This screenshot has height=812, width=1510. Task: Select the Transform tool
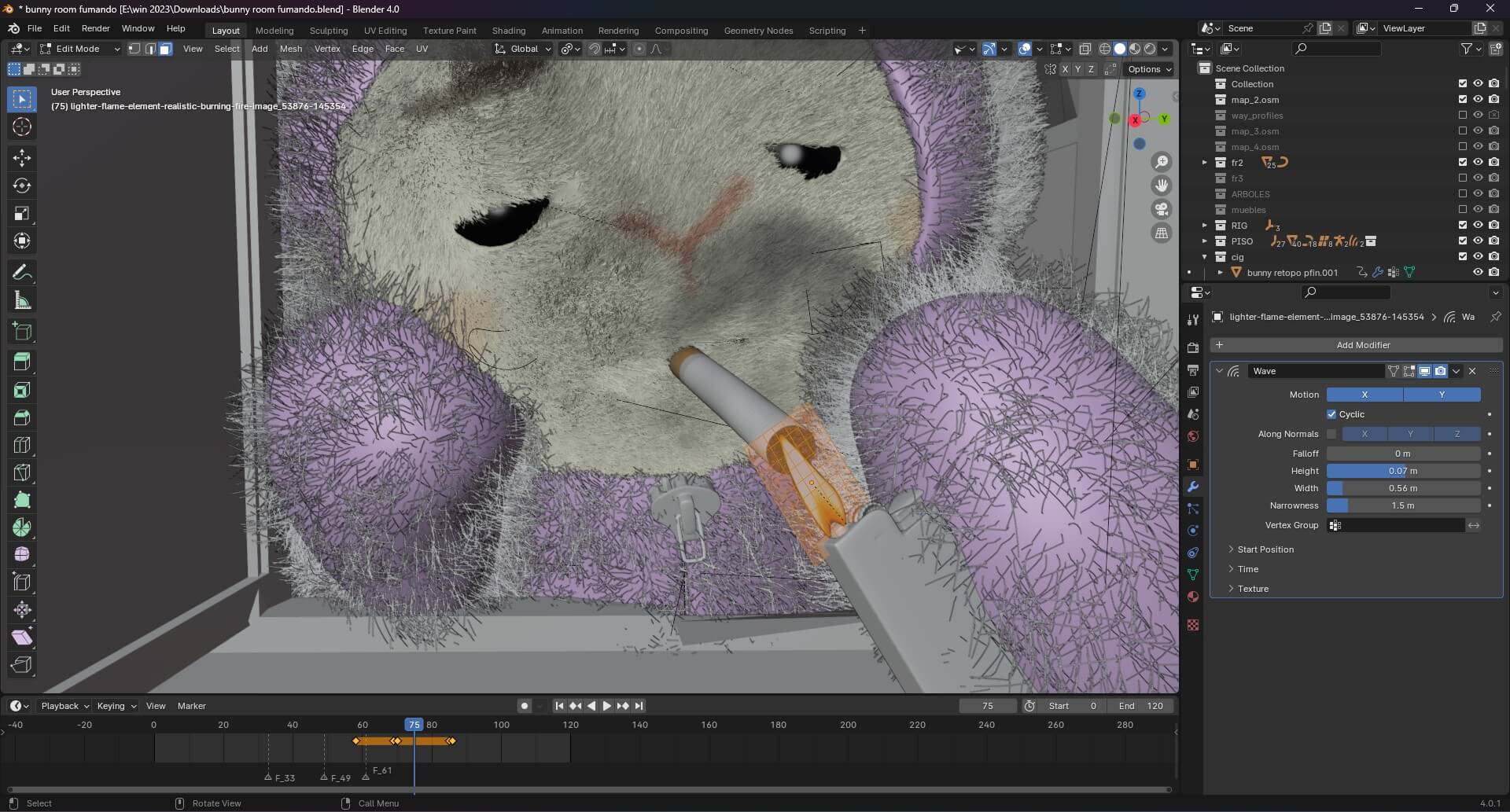(22, 241)
